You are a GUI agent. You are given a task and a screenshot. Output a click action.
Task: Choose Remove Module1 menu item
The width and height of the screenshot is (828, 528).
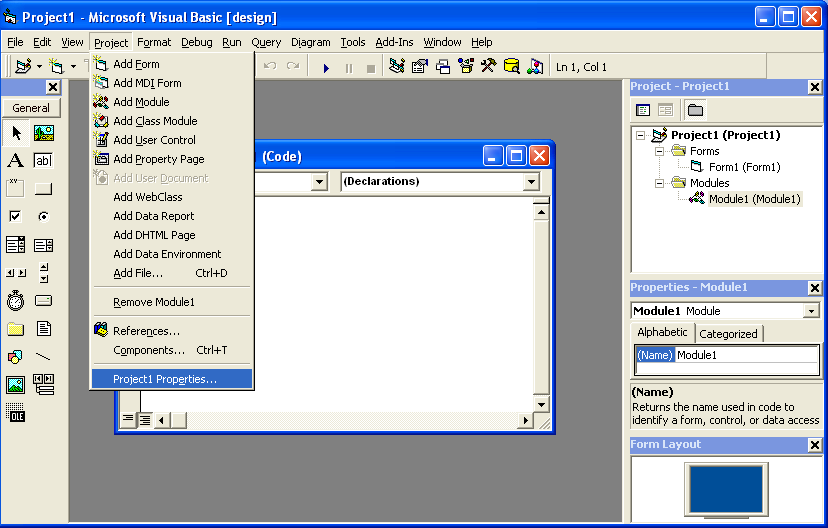pyautogui.click(x=172, y=302)
